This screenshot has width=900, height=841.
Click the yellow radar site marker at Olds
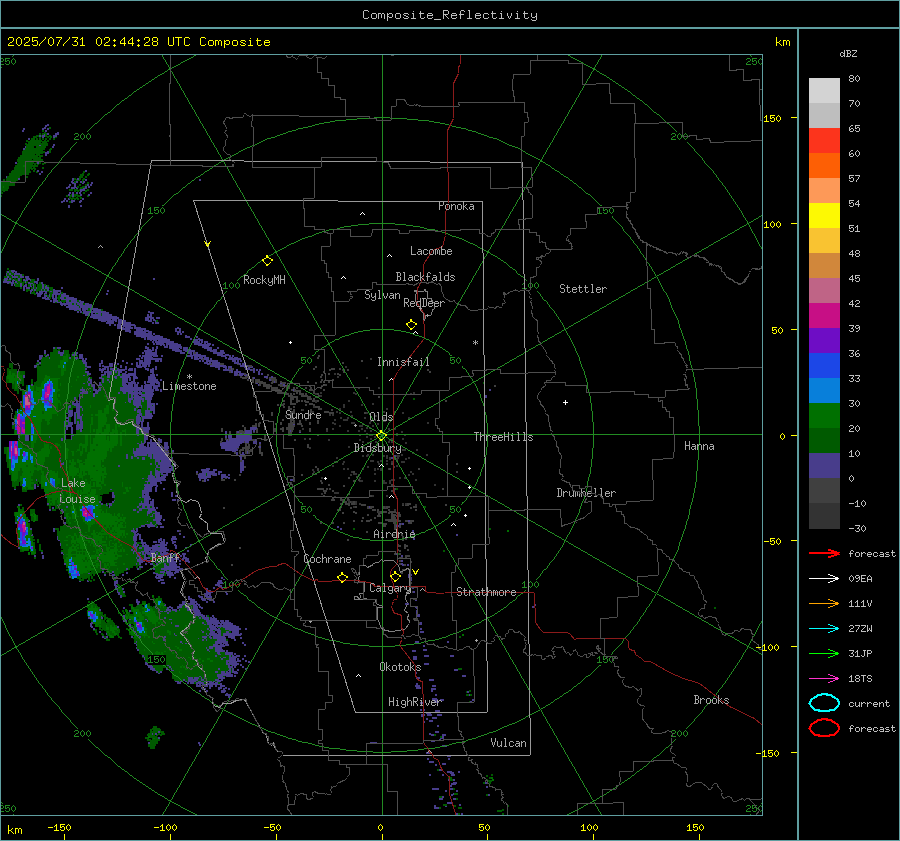point(382,436)
